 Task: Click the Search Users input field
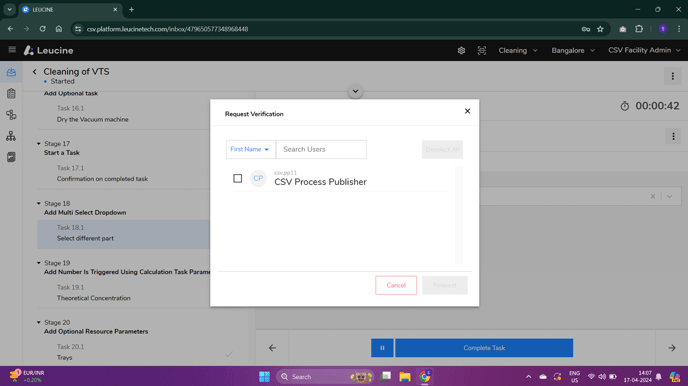pyautogui.click(x=321, y=150)
